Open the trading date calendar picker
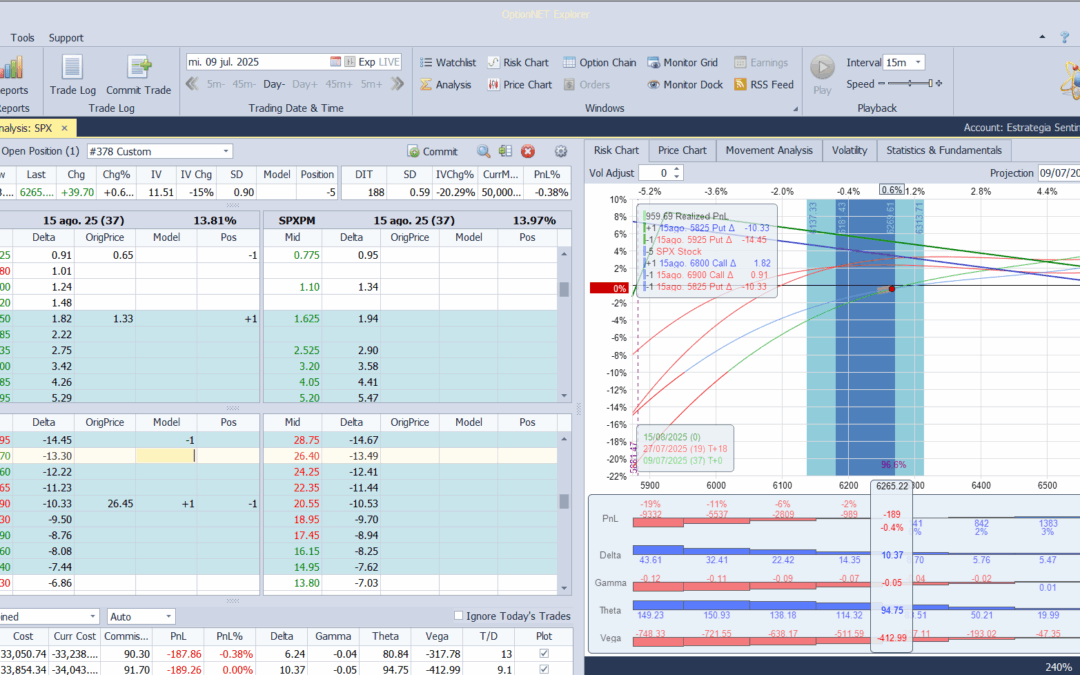 [x=335, y=62]
